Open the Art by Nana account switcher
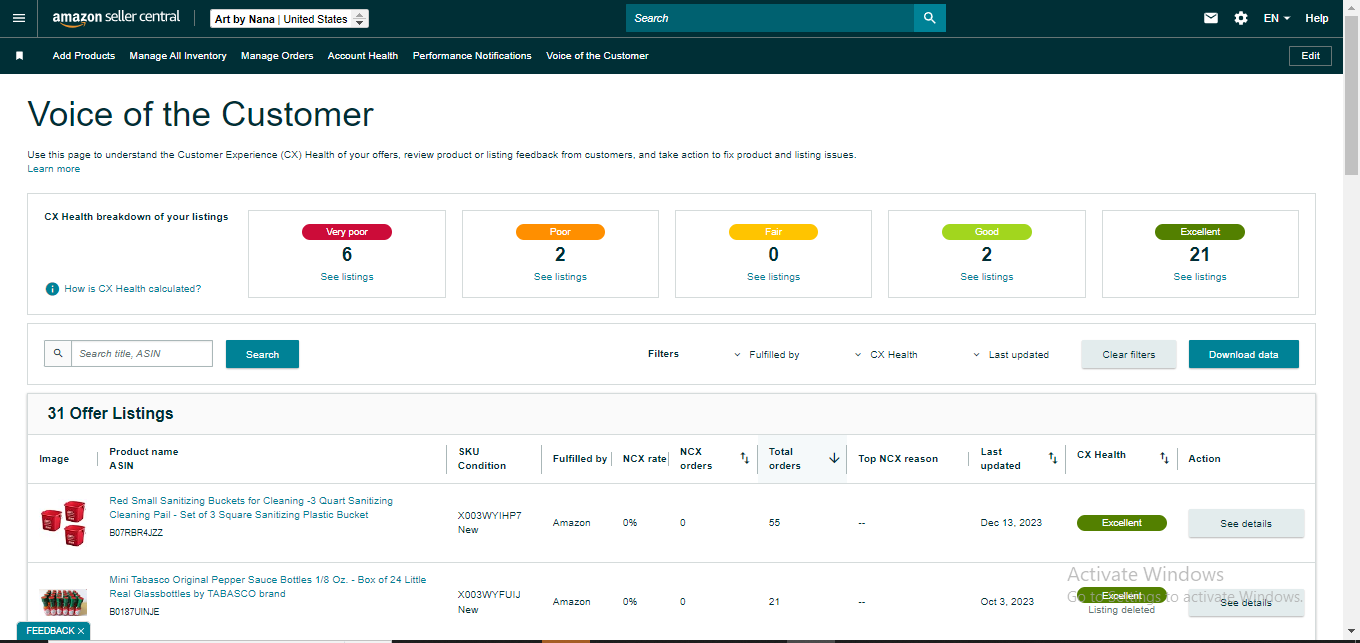Viewport: 1360px width, 643px height. pos(290,19)
